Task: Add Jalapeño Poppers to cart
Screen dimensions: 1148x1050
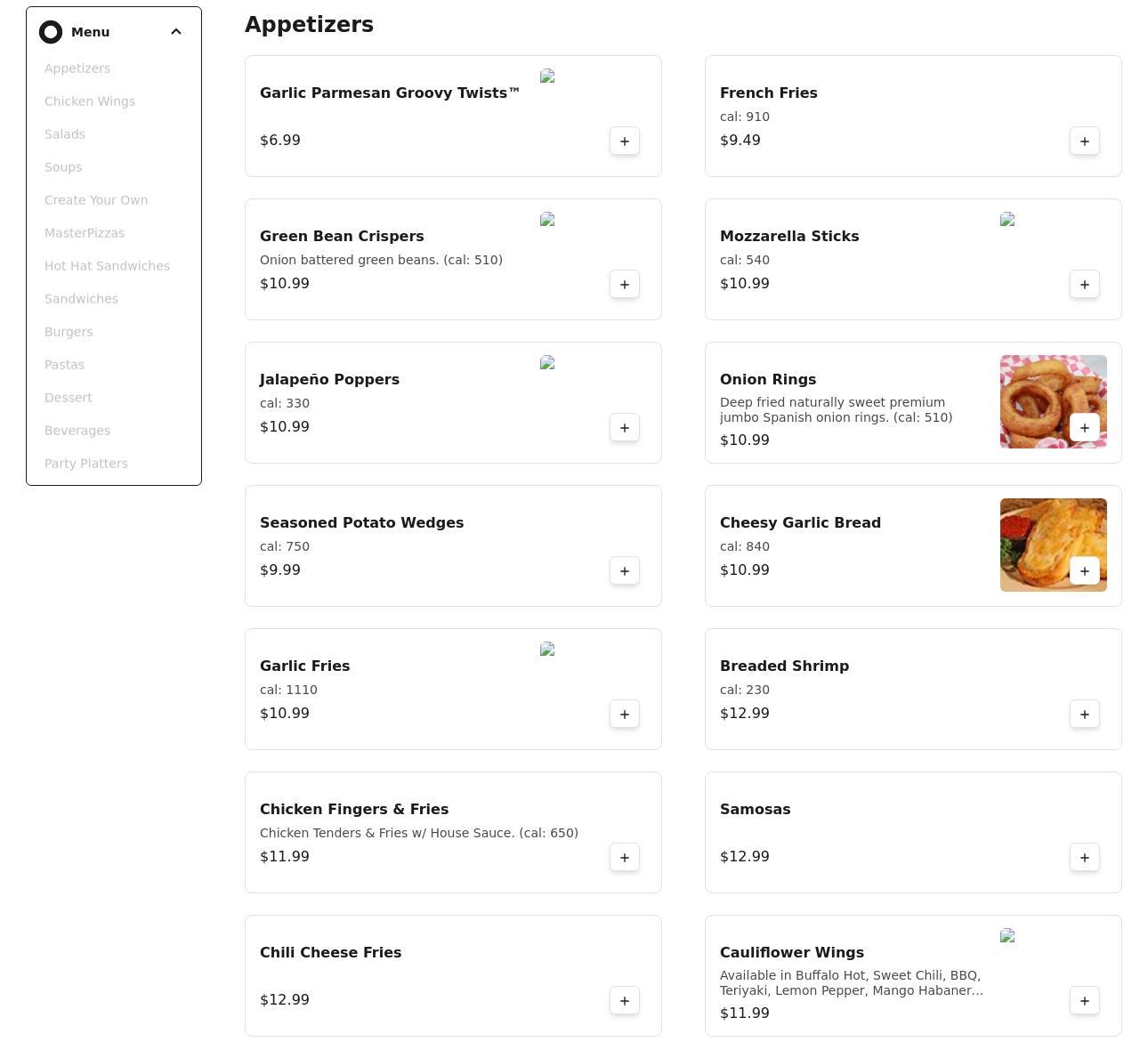Action: tap(625, 427)
